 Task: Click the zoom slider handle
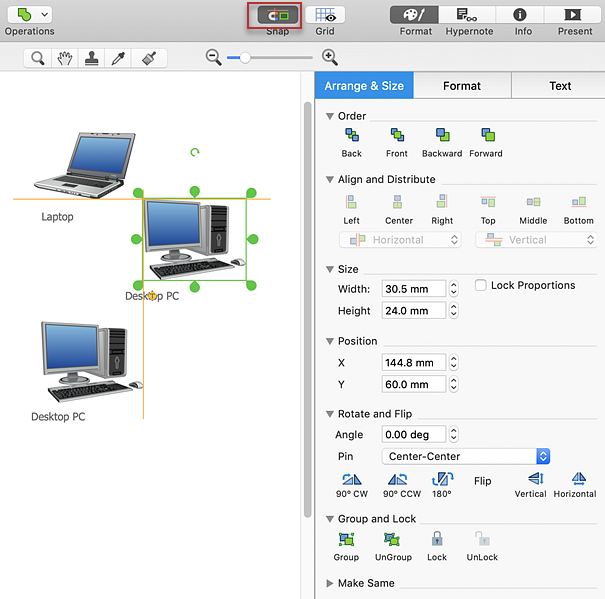pos(246,58)
